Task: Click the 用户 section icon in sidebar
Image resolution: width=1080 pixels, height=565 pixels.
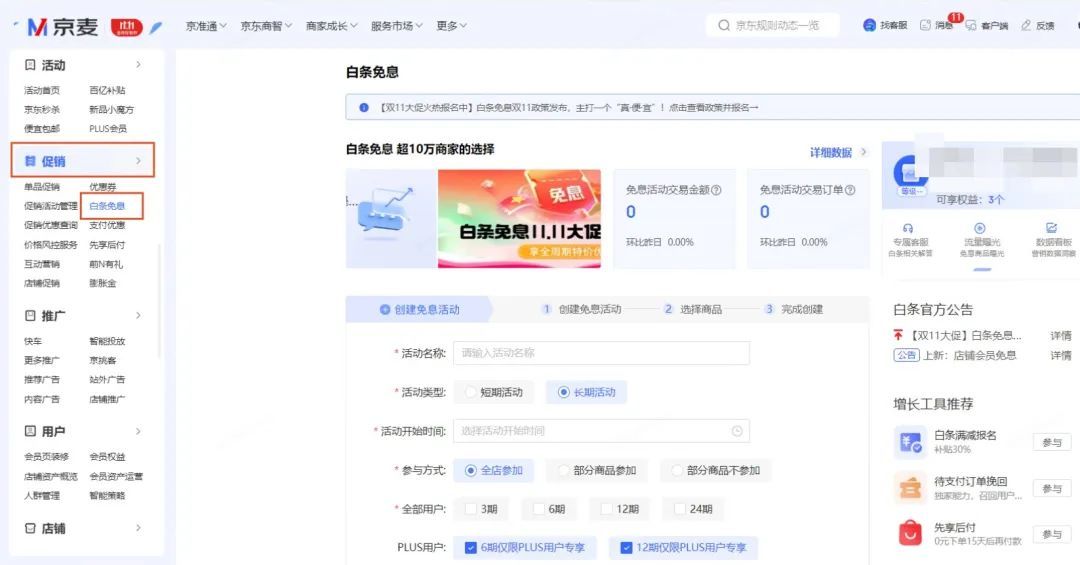Action: pos(30,431)
